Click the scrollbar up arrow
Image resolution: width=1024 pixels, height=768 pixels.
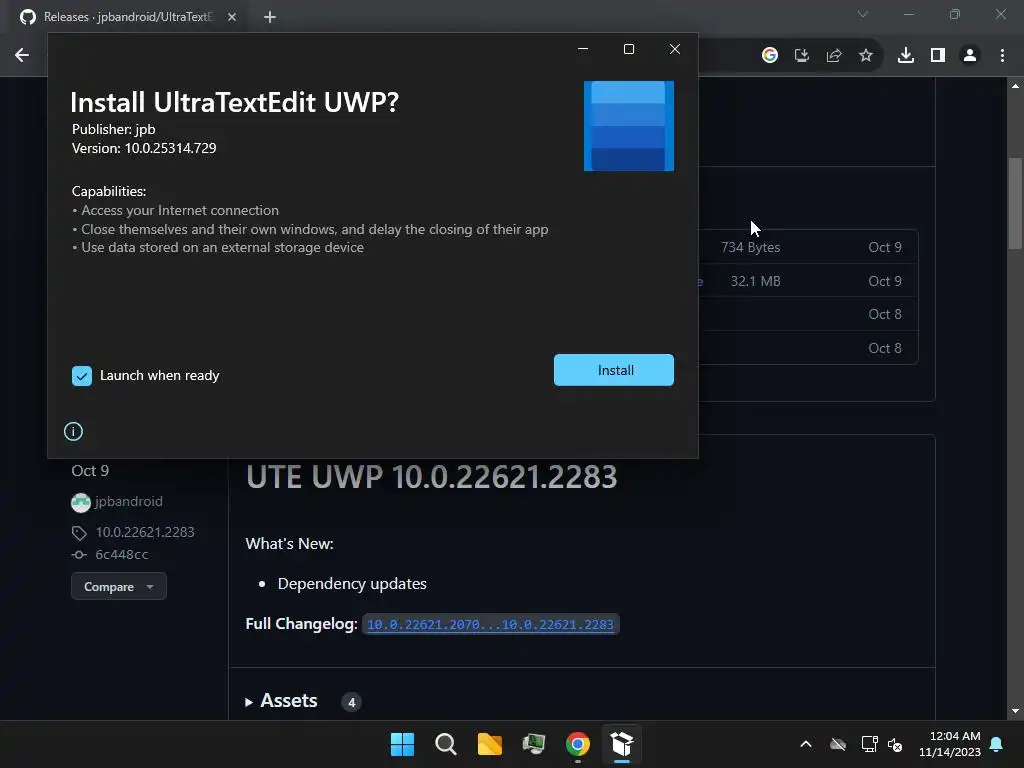1015,86
